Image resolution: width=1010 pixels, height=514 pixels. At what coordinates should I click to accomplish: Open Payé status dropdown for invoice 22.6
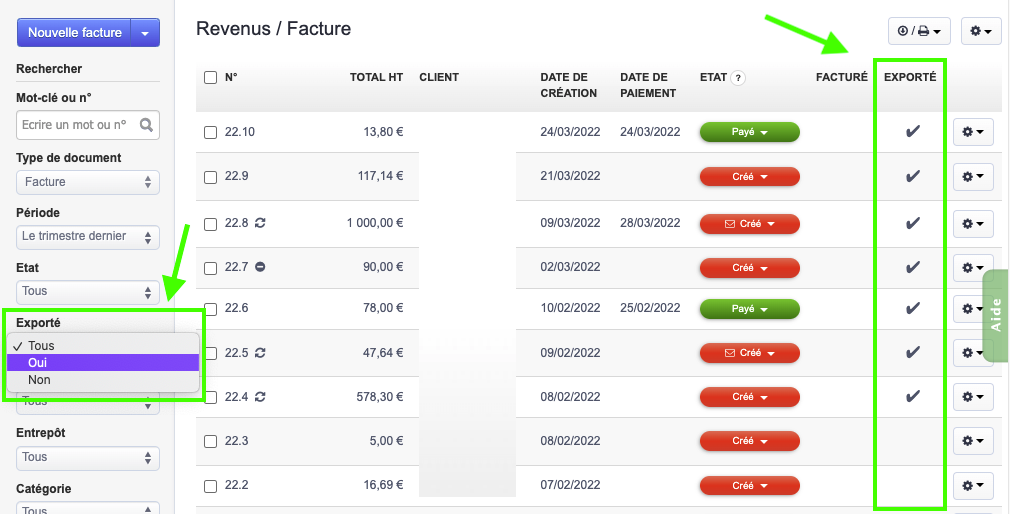coord(750,309)
